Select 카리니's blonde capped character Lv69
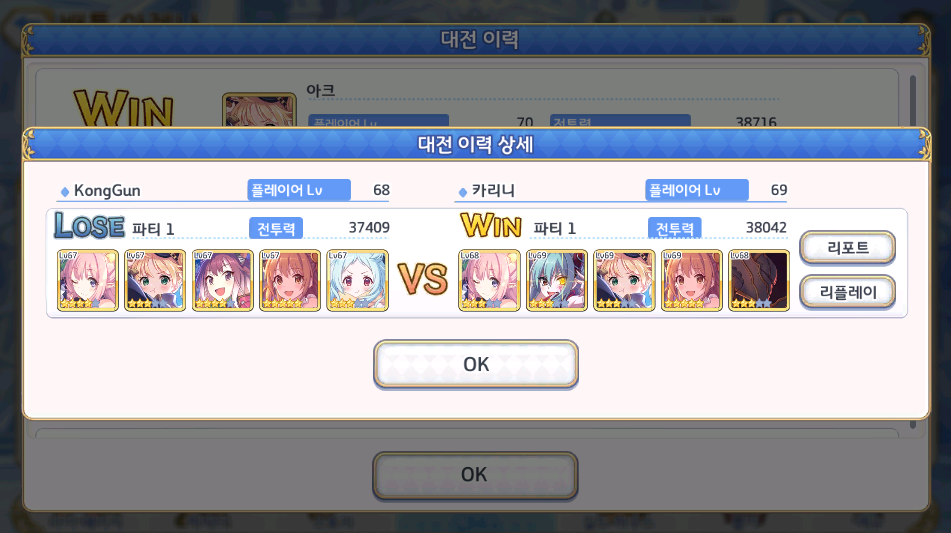Image resolution: width=951 pixels, height=533 pixels. [624, 280]
